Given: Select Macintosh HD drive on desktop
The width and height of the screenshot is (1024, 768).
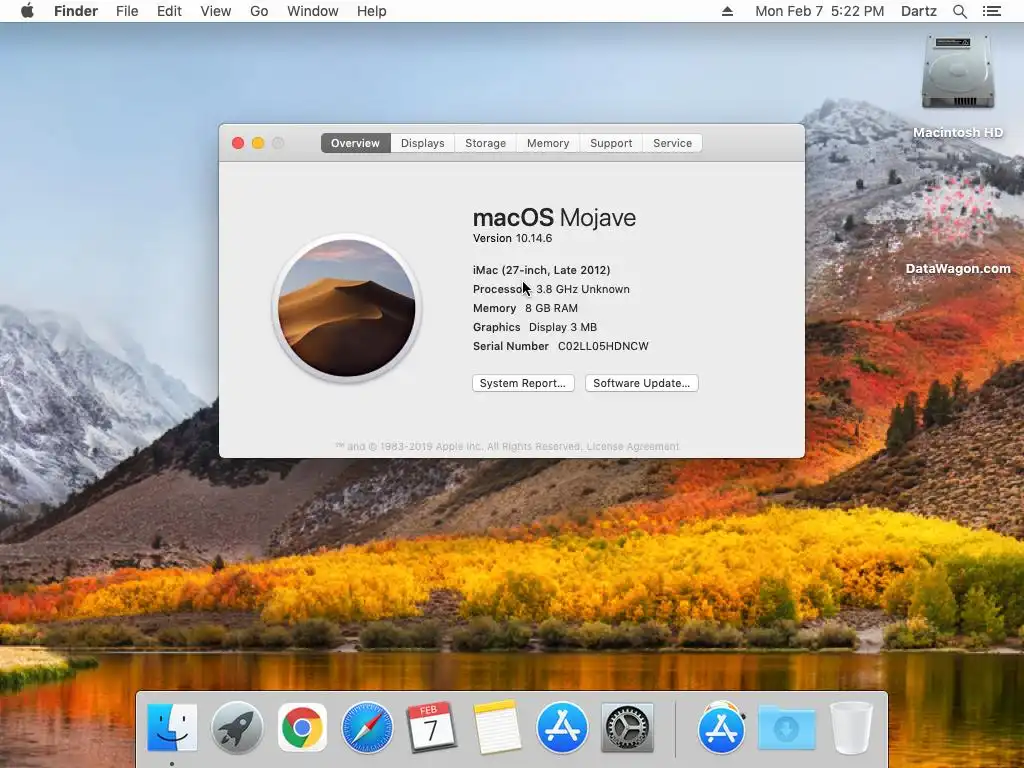Looking at the screenshot, I should [957, 86].
